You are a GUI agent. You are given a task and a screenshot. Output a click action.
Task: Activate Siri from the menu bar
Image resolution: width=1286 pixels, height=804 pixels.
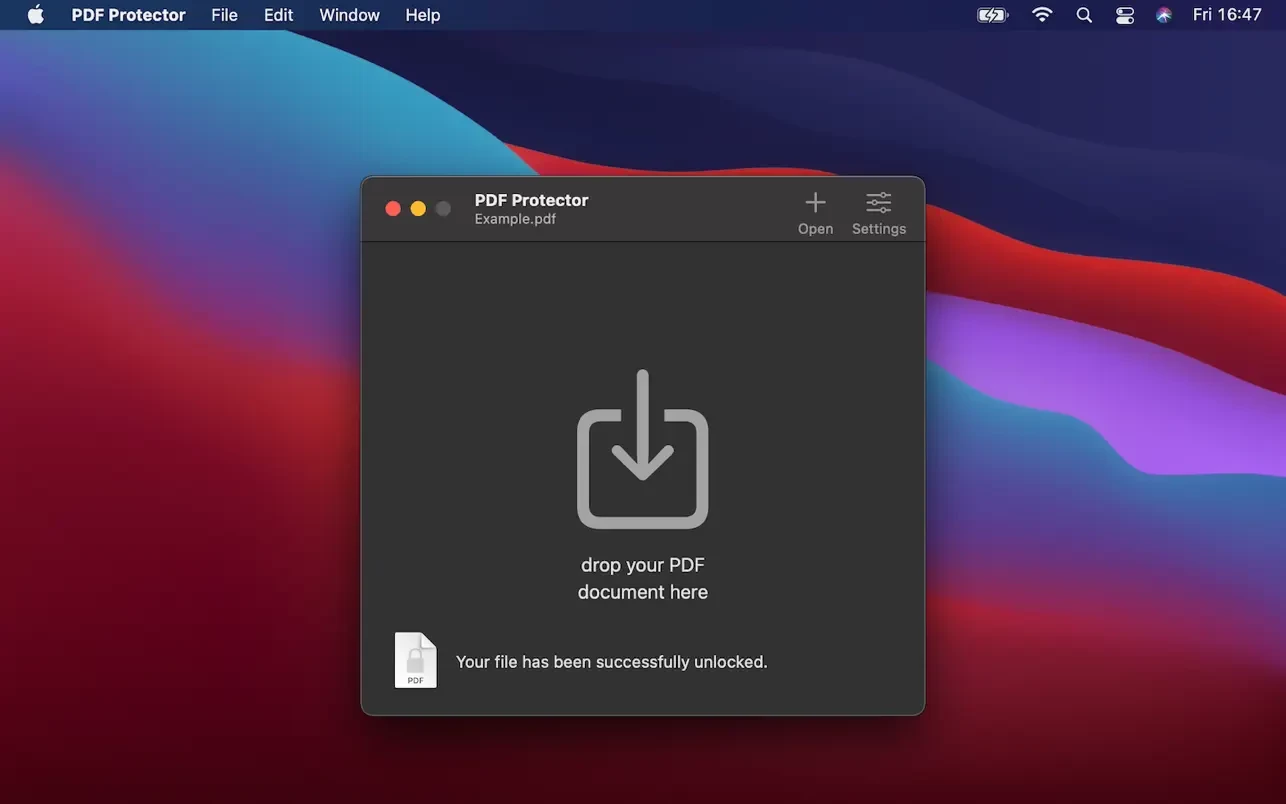1164,15
